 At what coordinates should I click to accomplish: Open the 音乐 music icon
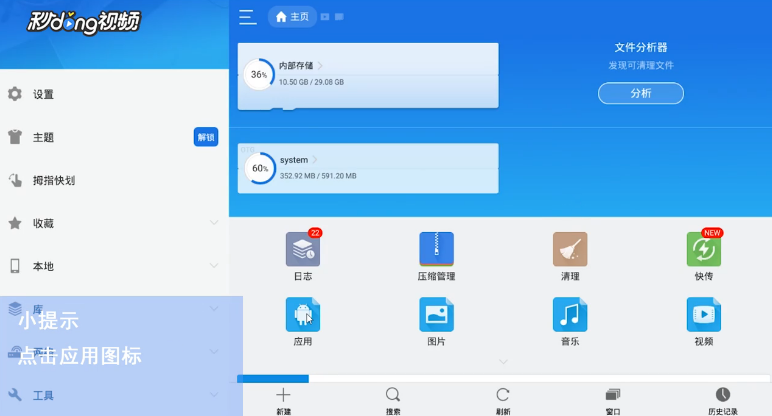[x=570, y=315]
